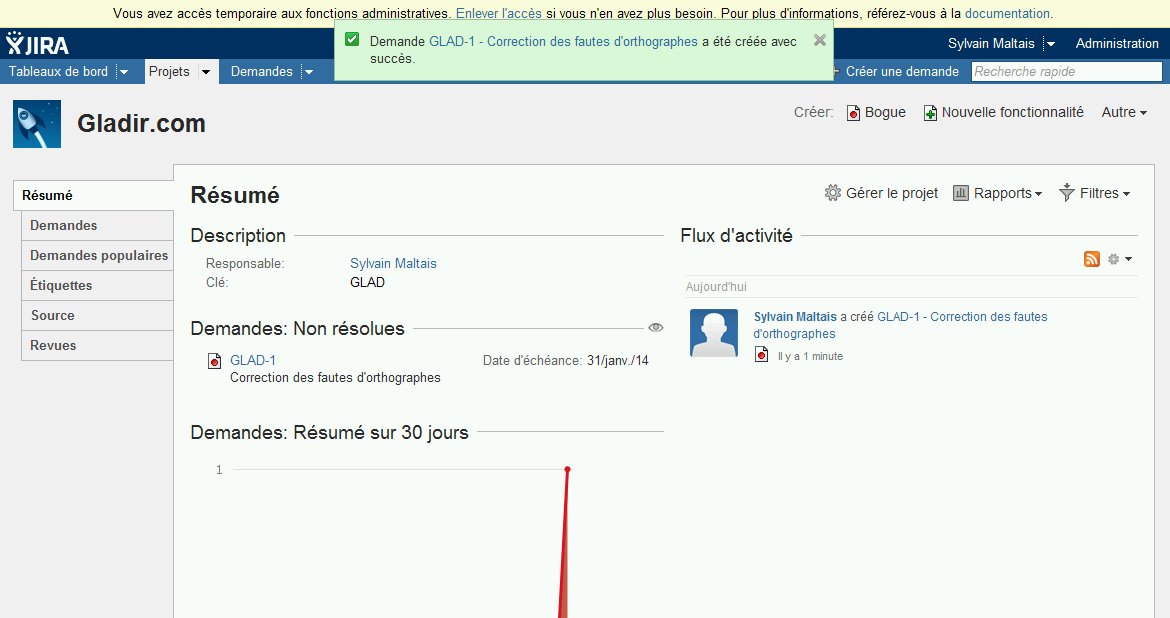This screenshot has height=618, width=1170.
Task: Open the Autre create dropdown
Action: (x=1124, y=113)
